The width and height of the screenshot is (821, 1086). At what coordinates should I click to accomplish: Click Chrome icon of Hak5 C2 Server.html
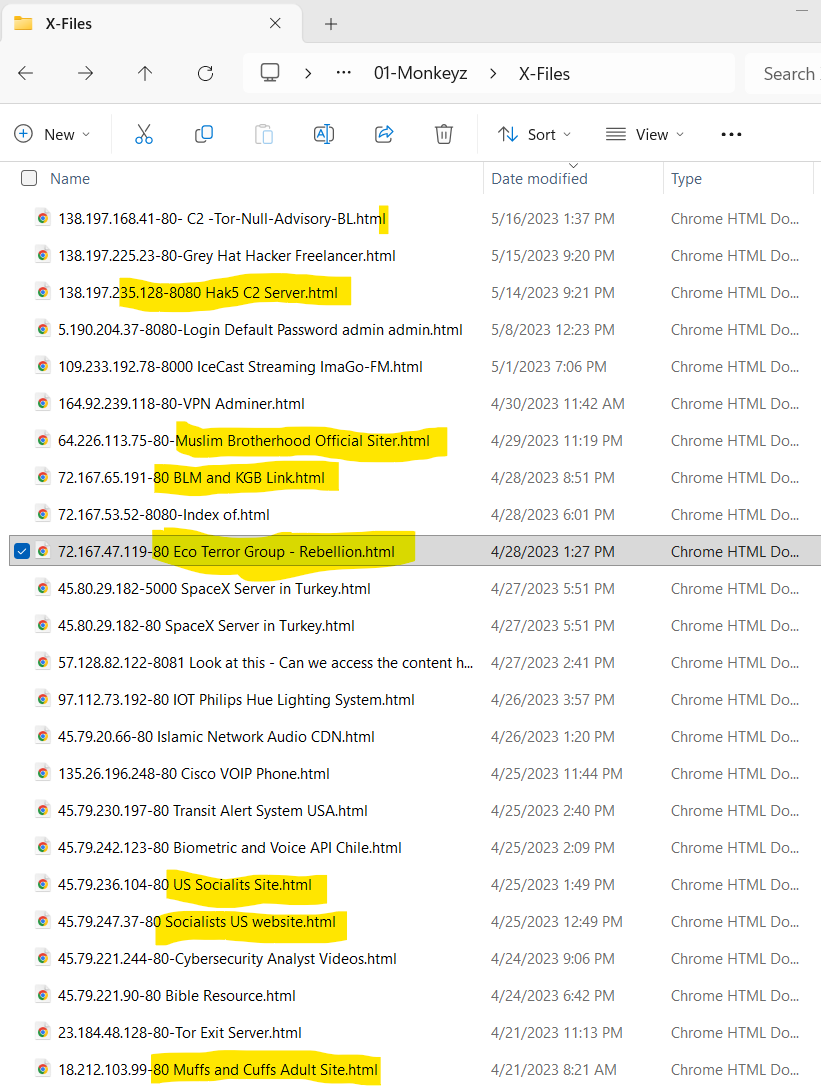point(43,292)
